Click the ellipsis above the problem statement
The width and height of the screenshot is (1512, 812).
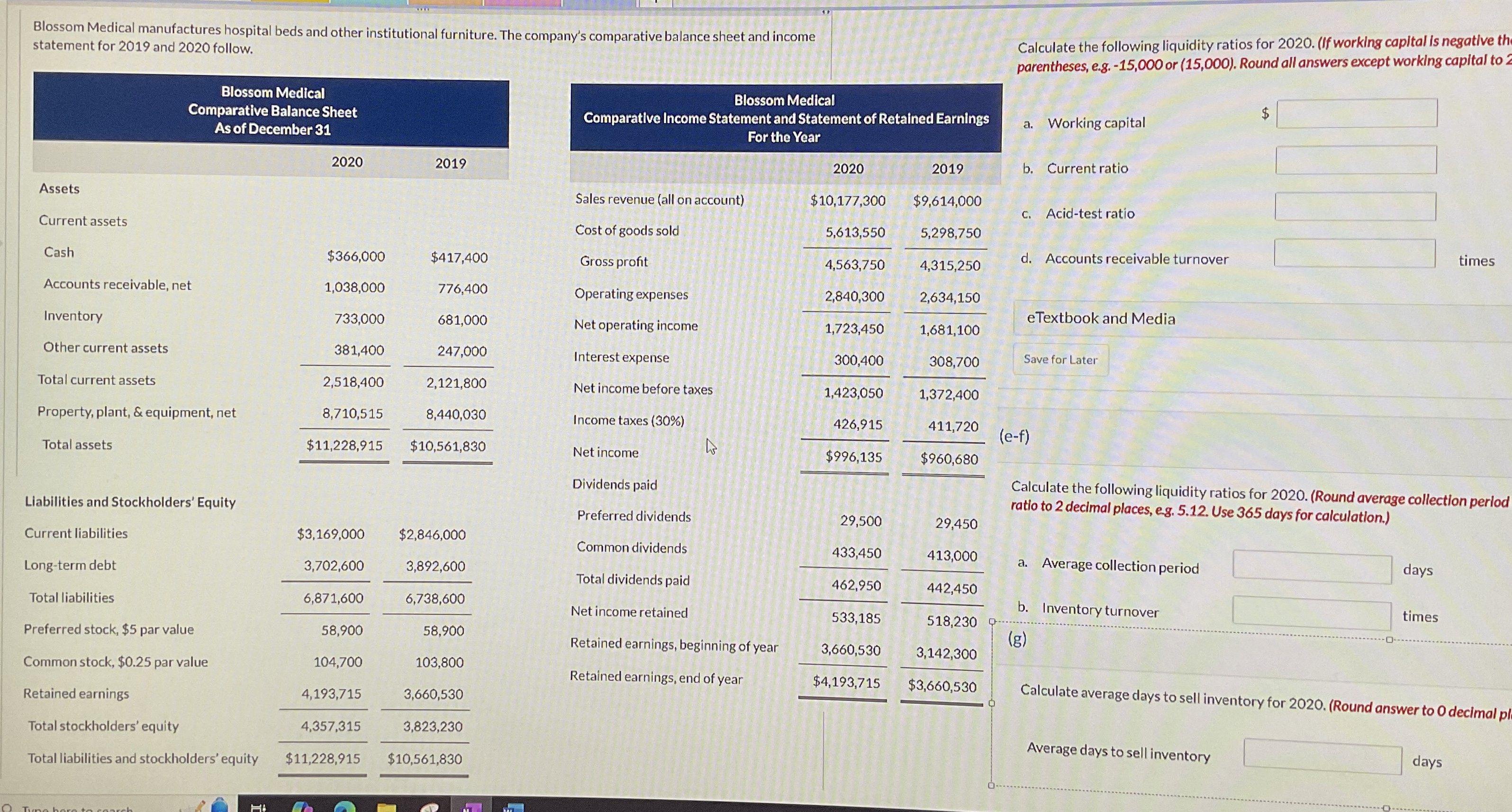[423, 9]
